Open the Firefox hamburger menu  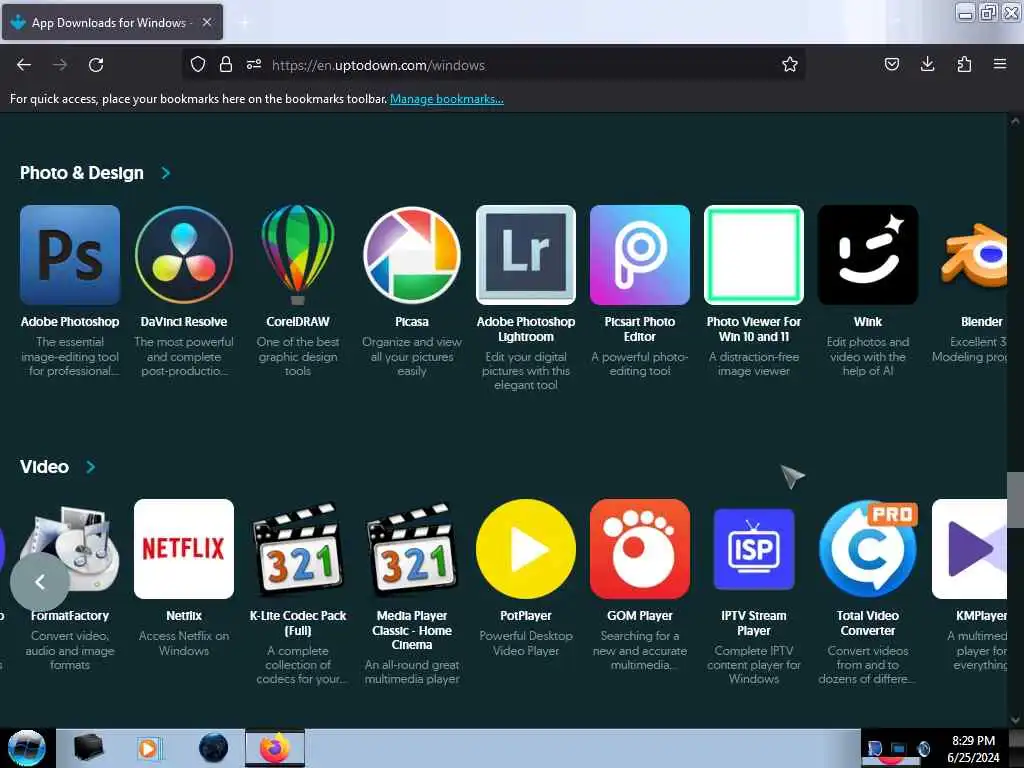[1000, 64]
